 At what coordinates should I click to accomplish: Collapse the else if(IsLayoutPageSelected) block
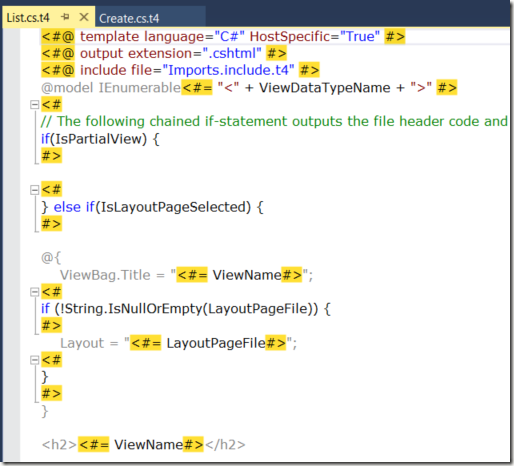(34, 190)
